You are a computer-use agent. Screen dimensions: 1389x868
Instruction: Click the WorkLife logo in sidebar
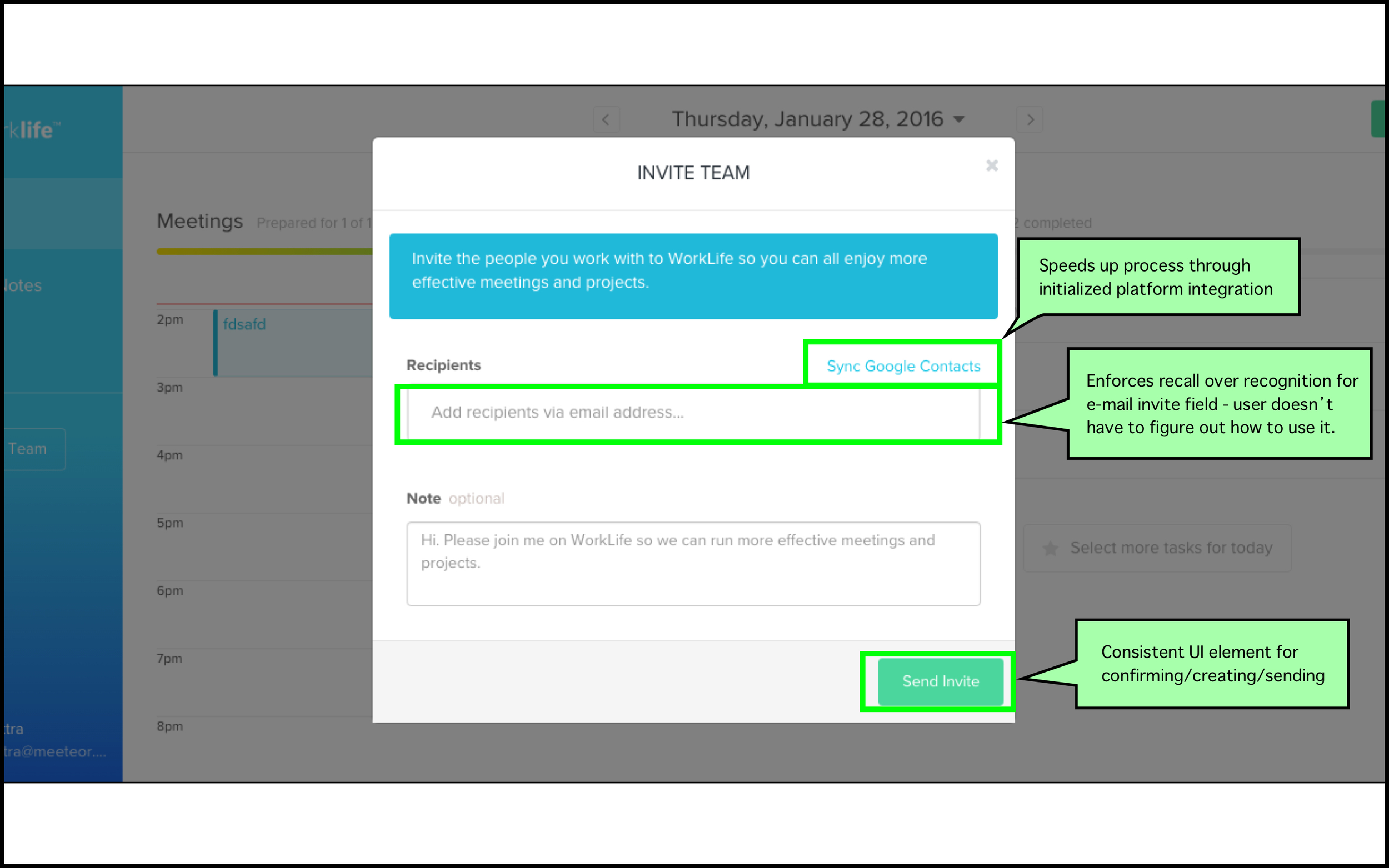[32, 130]
